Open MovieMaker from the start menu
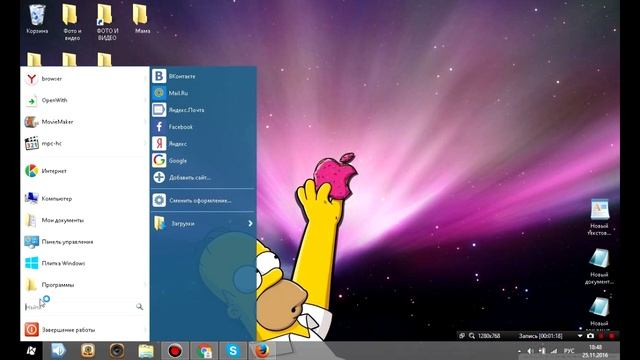 tap(85, 122)
